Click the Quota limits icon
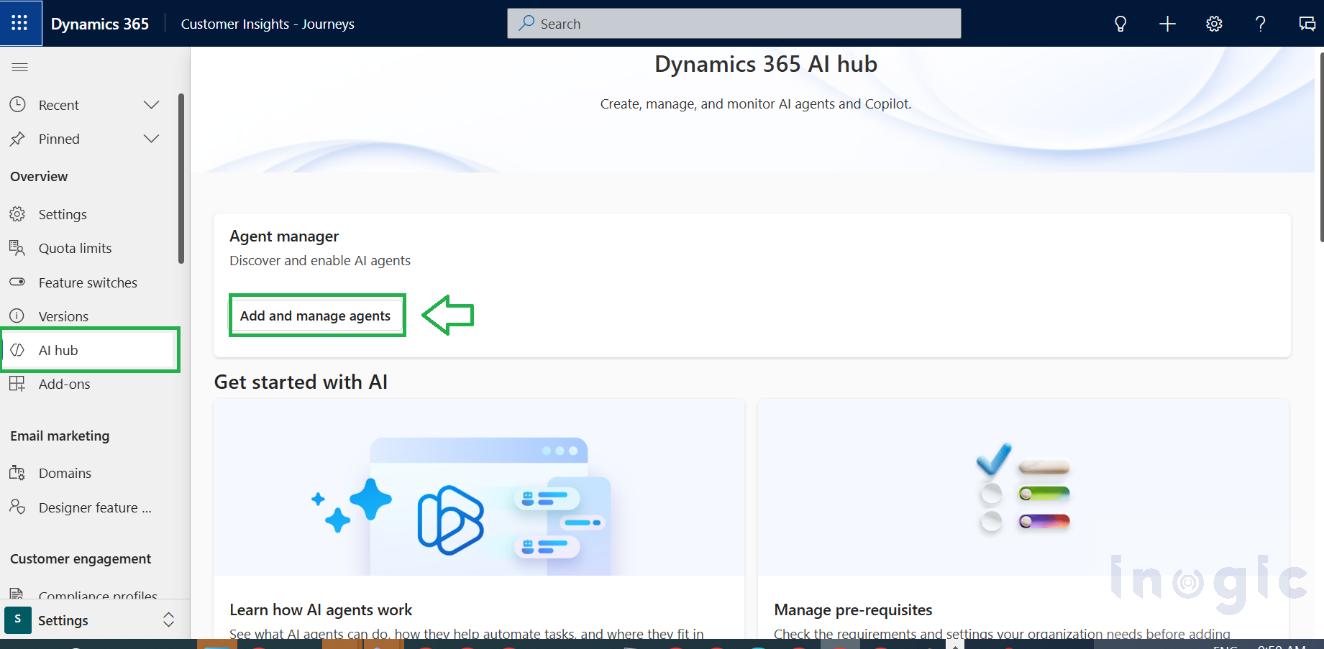Viewport: 1324px width, 649px height. (x=17, y=248)
